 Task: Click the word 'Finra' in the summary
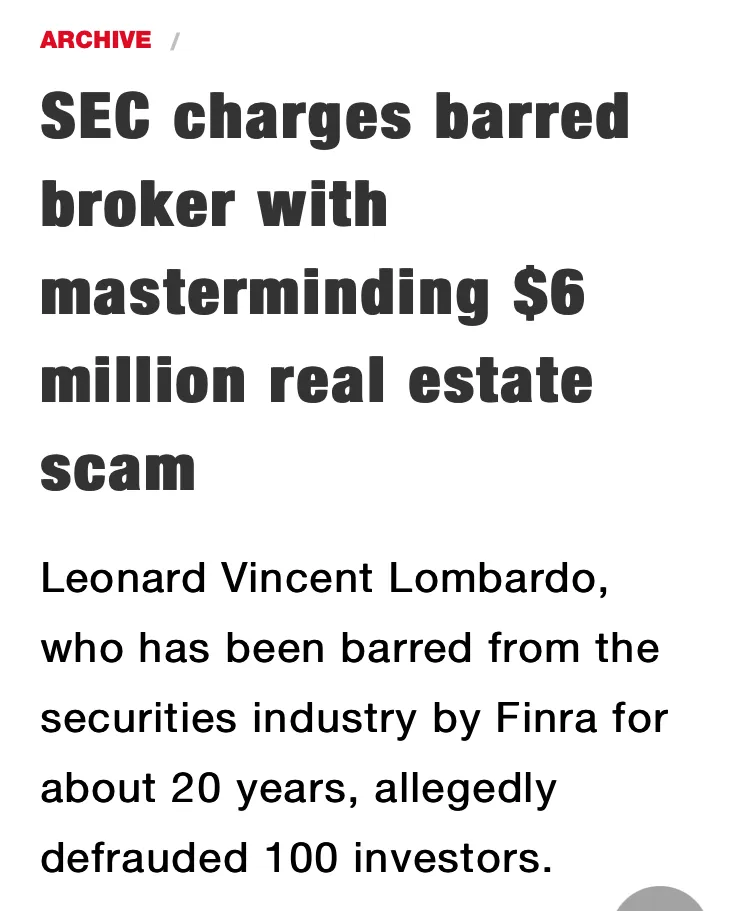coord(546,718)
